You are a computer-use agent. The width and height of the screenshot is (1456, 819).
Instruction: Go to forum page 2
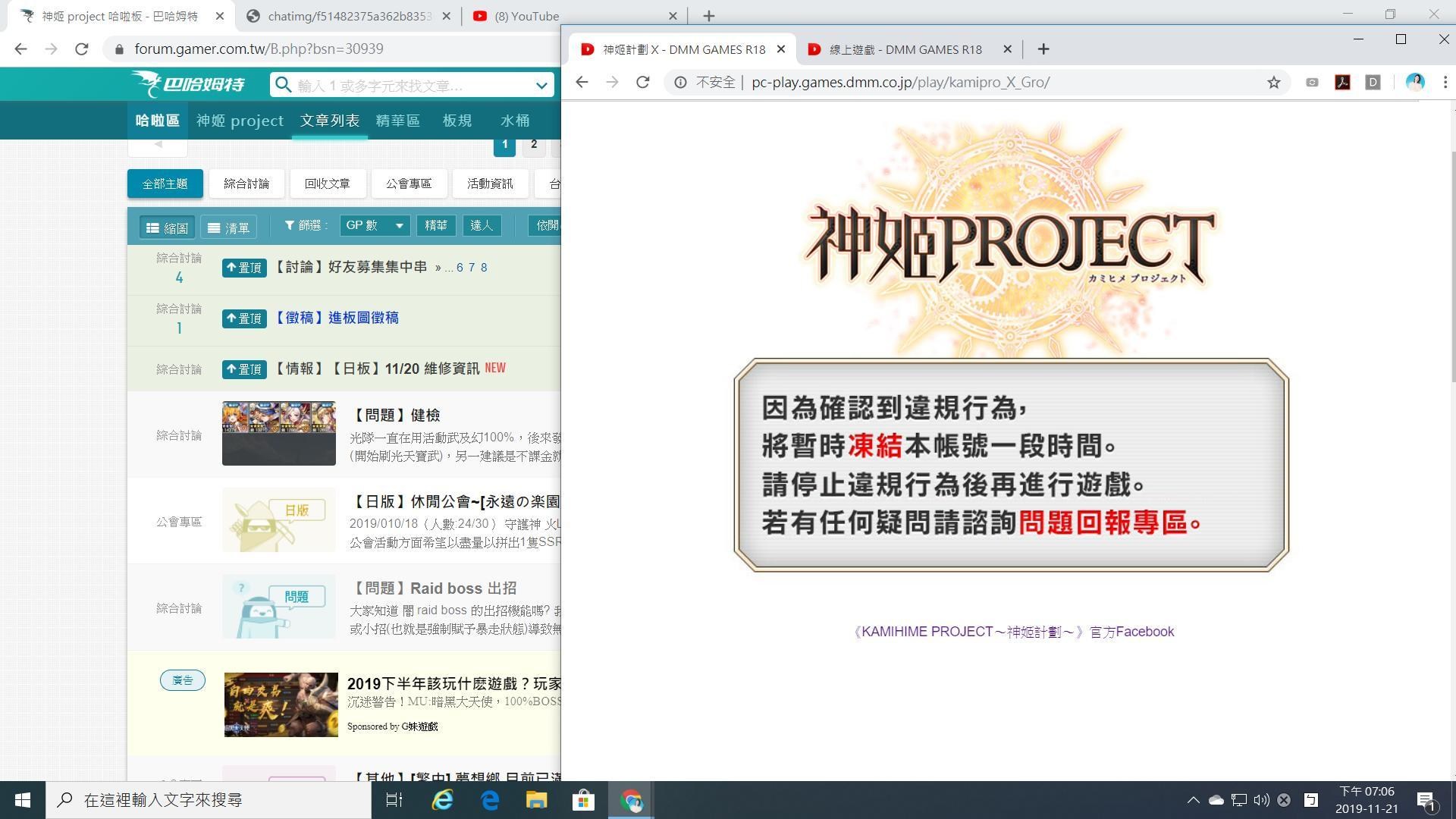[534, 144]
